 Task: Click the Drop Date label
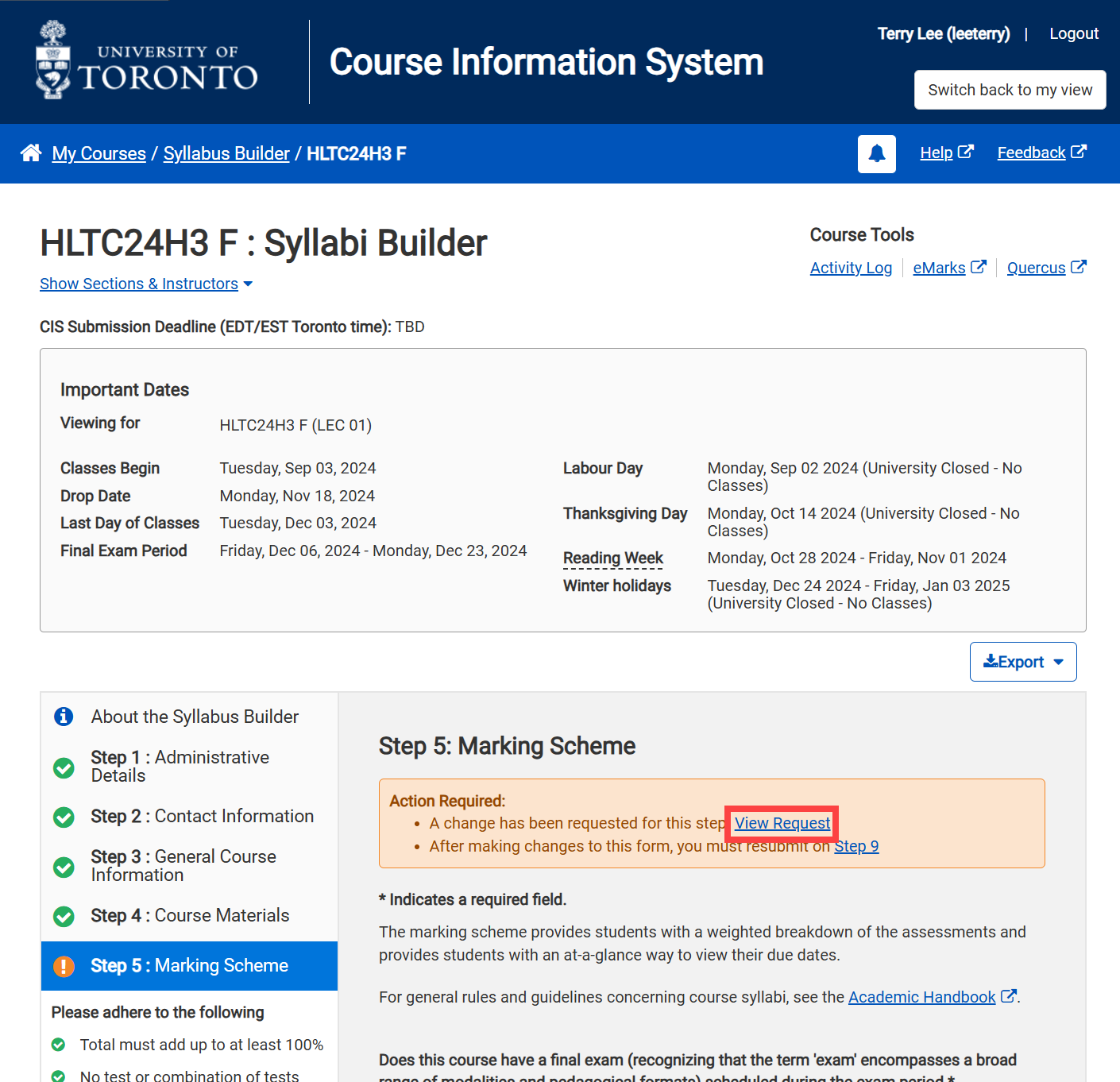pyautogui.click(x=95, y=496)
